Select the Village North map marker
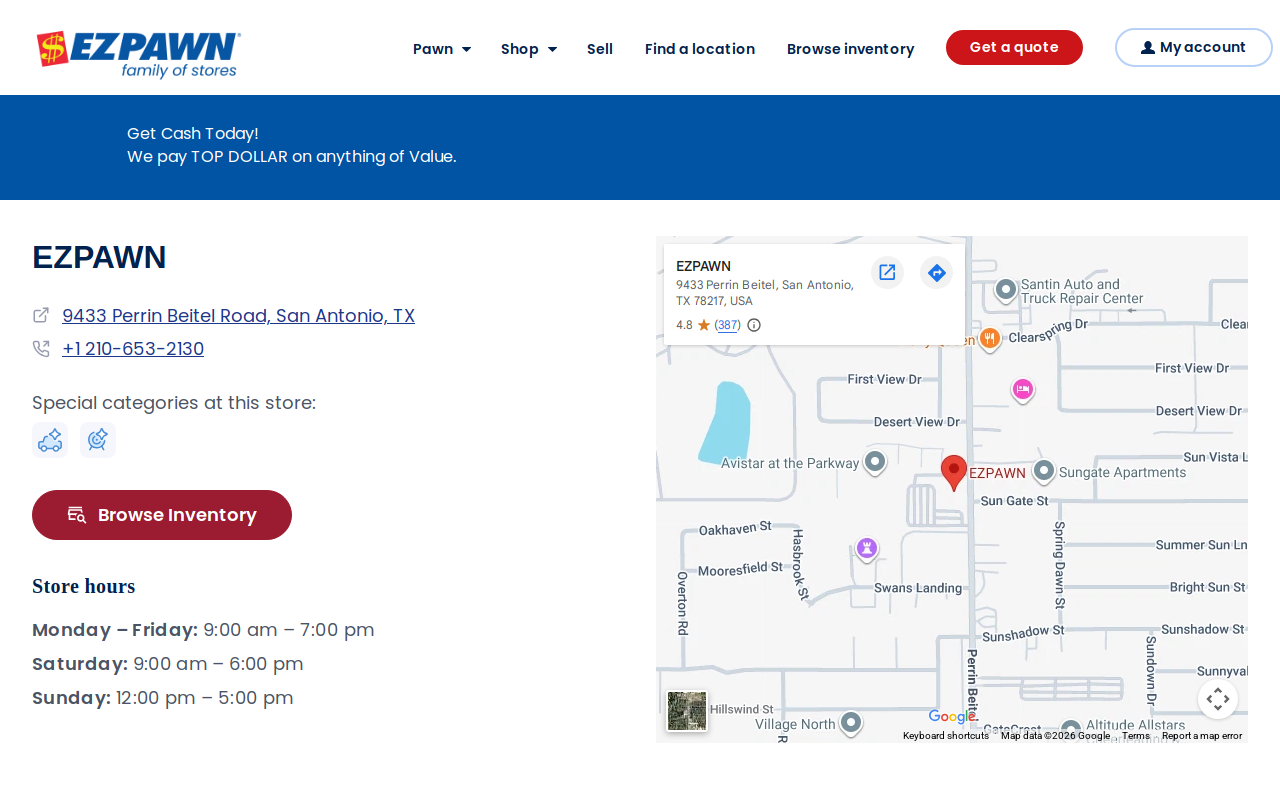 (851, 722)
